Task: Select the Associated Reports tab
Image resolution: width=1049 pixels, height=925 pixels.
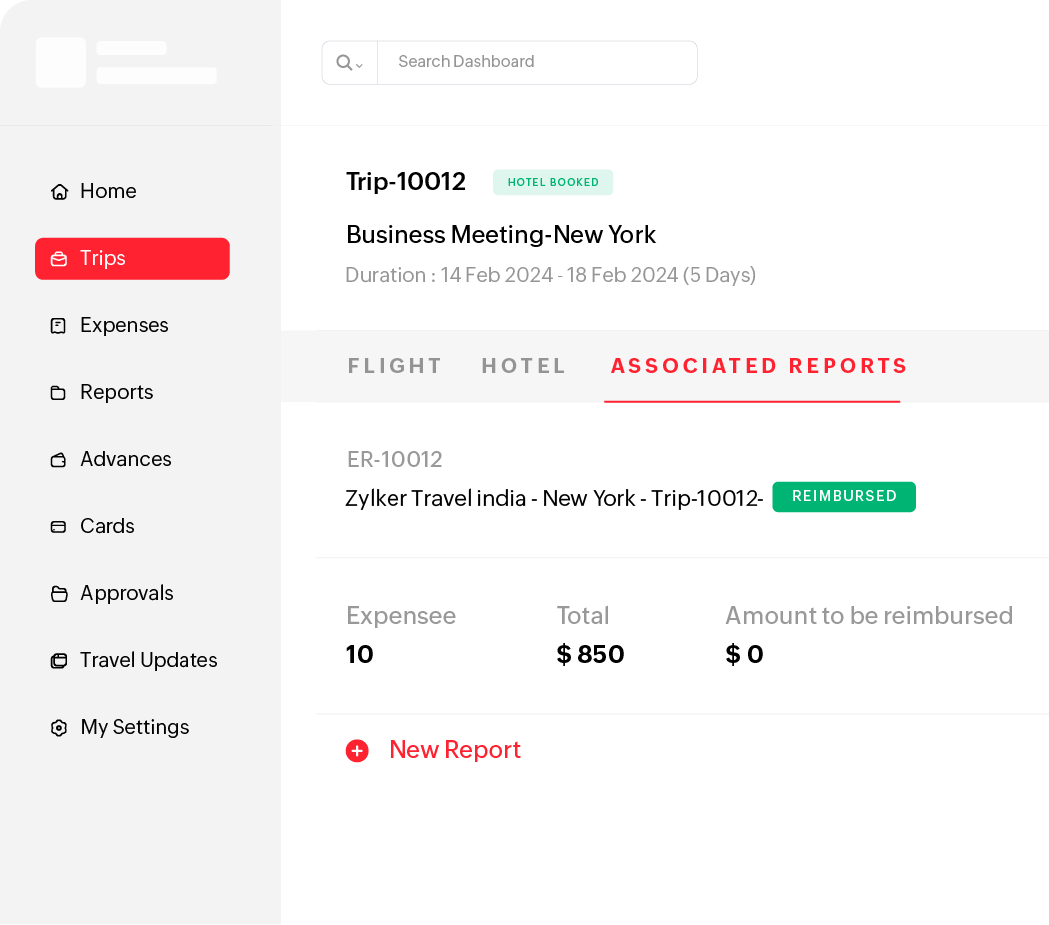Action: coord(759,366)
